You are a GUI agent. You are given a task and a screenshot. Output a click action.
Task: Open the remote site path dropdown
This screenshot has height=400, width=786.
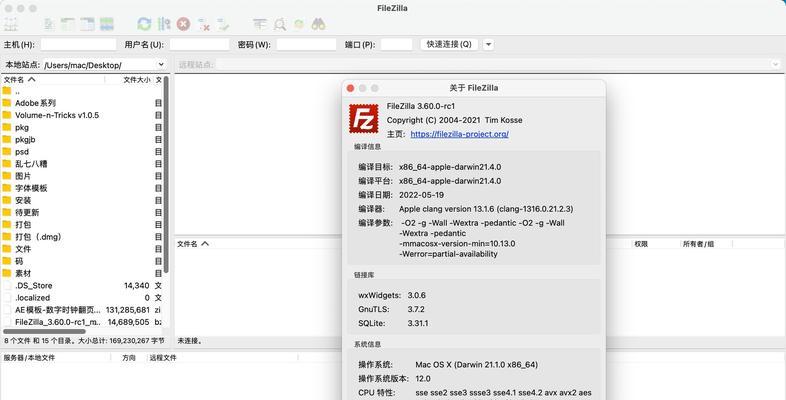click(x=775, y=65)
